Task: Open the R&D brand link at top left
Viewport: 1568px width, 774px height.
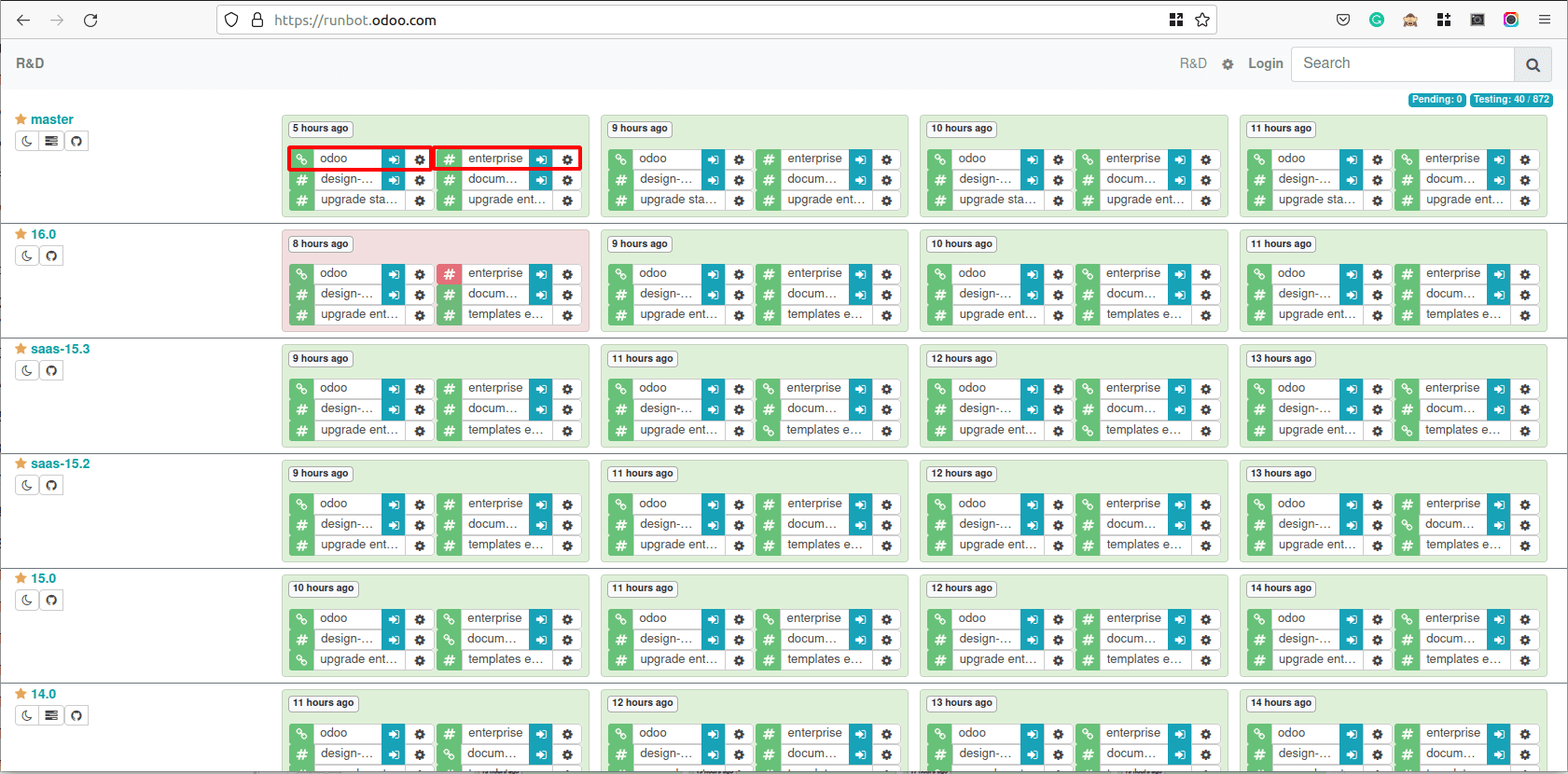Action: click(x=30, y=63)
